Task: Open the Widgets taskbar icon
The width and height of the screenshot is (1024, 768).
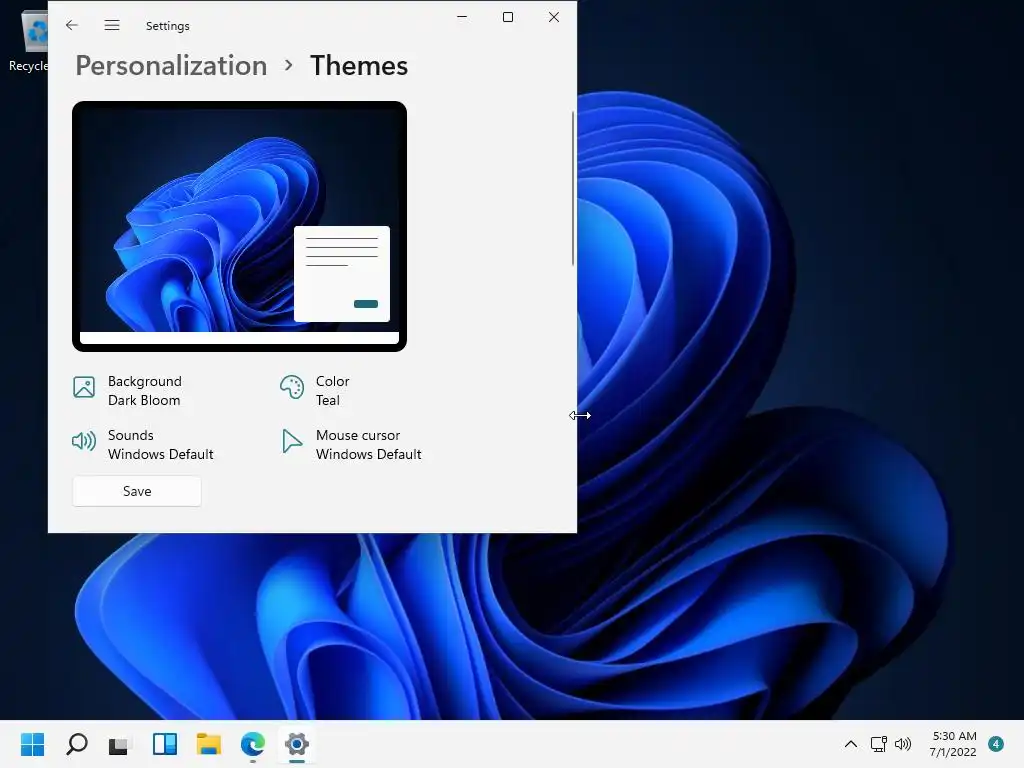Action: tap(165, 744)
